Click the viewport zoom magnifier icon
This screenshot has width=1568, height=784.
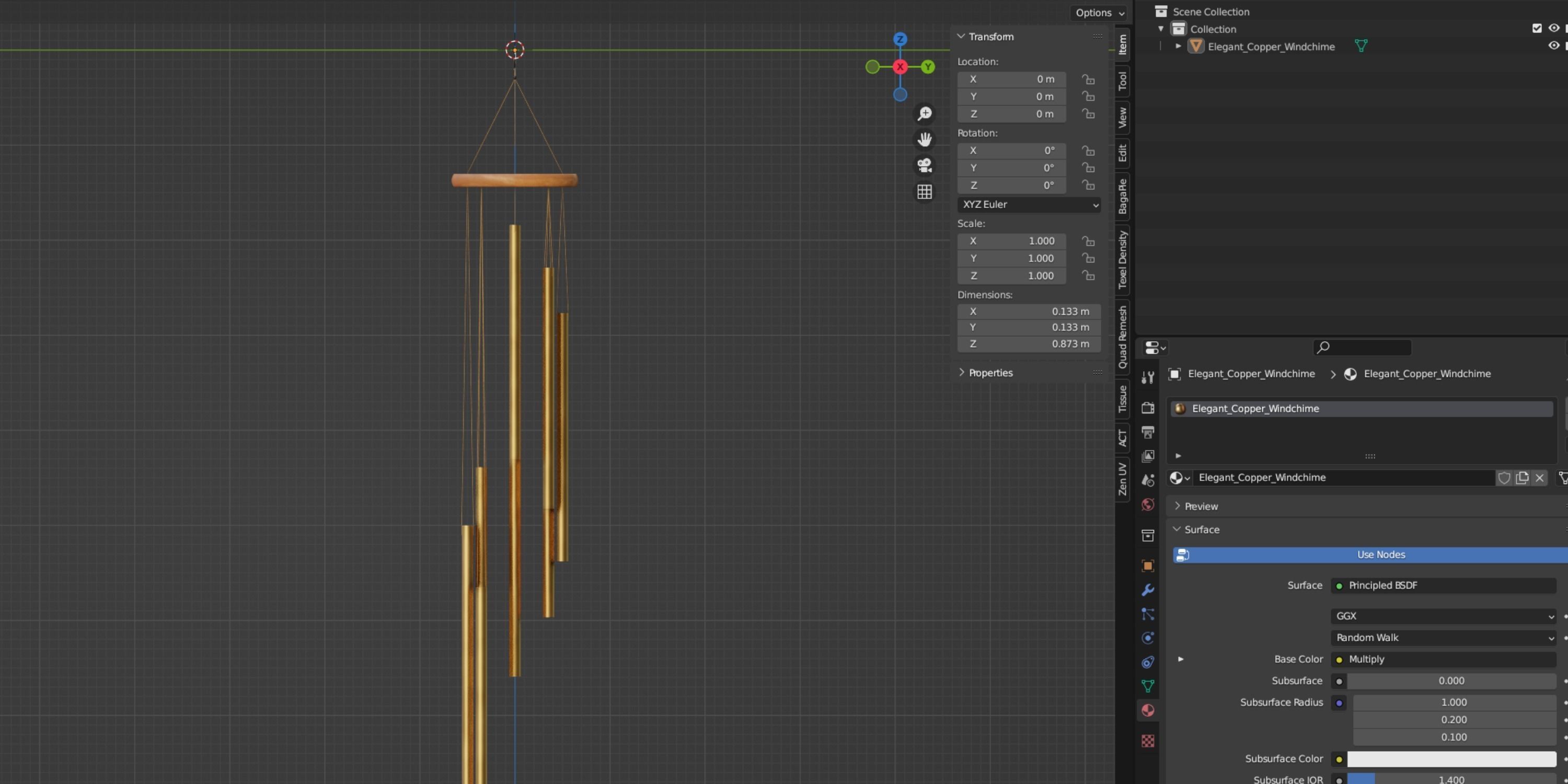pyautogui.click(x=925, y=114)
